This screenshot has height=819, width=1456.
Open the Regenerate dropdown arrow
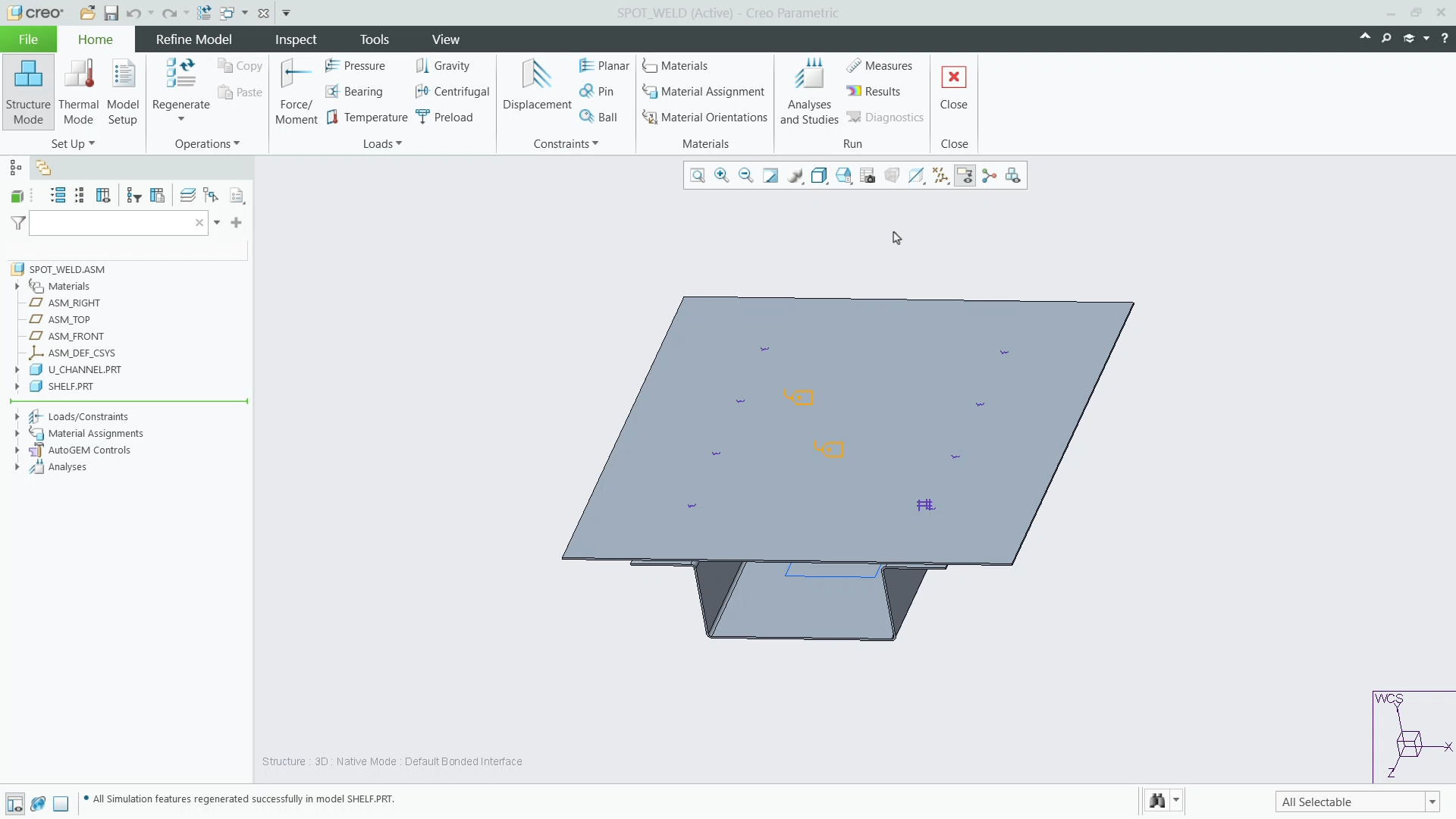click(x=181, y=119)
